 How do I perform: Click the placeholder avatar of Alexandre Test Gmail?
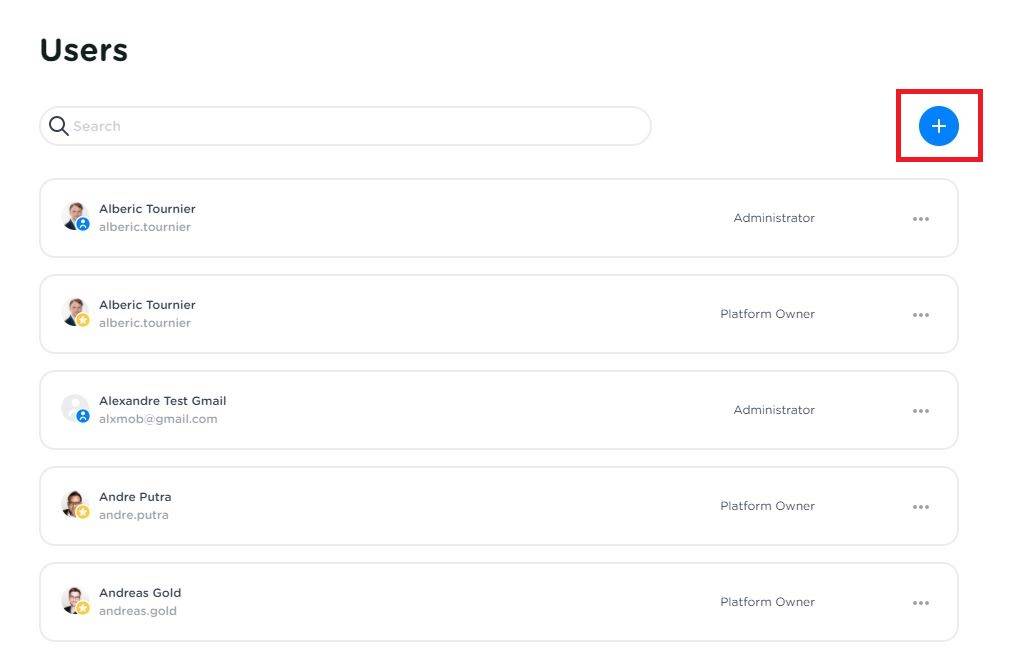pos(75,408)
